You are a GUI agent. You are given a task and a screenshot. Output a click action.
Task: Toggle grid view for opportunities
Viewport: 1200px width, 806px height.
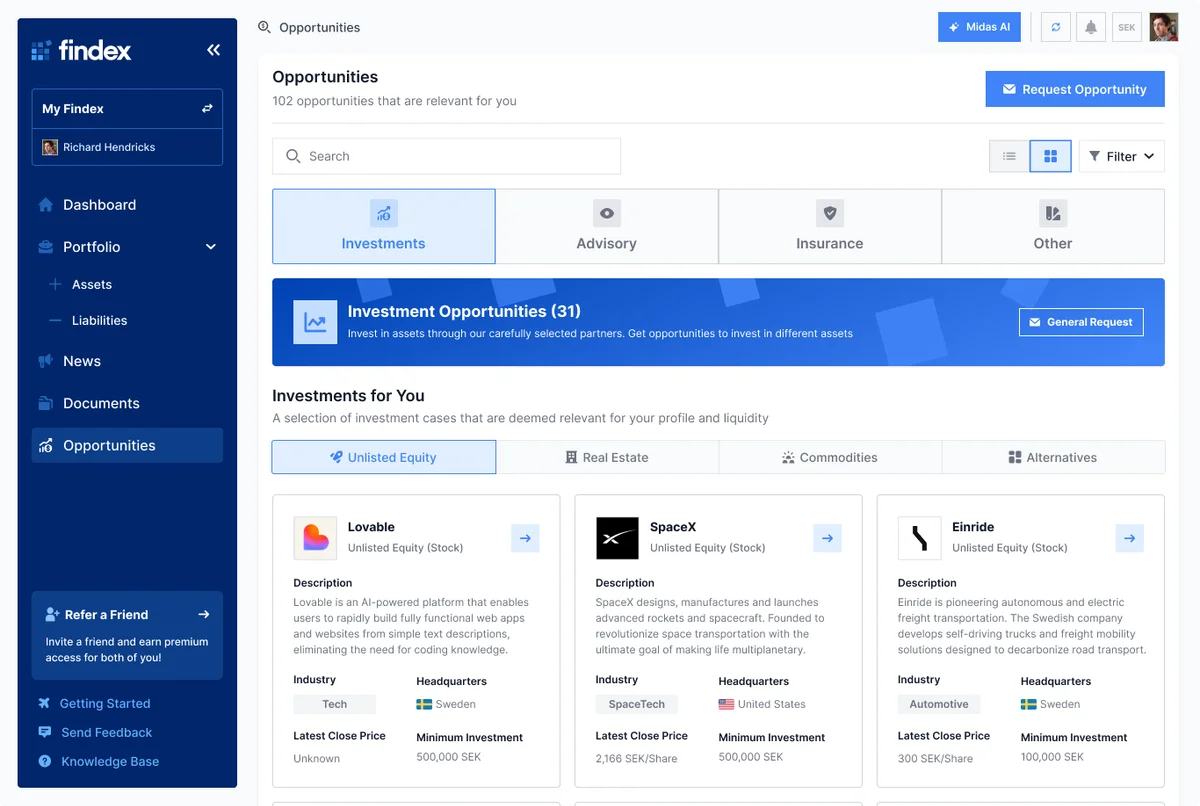[1050, 156]
